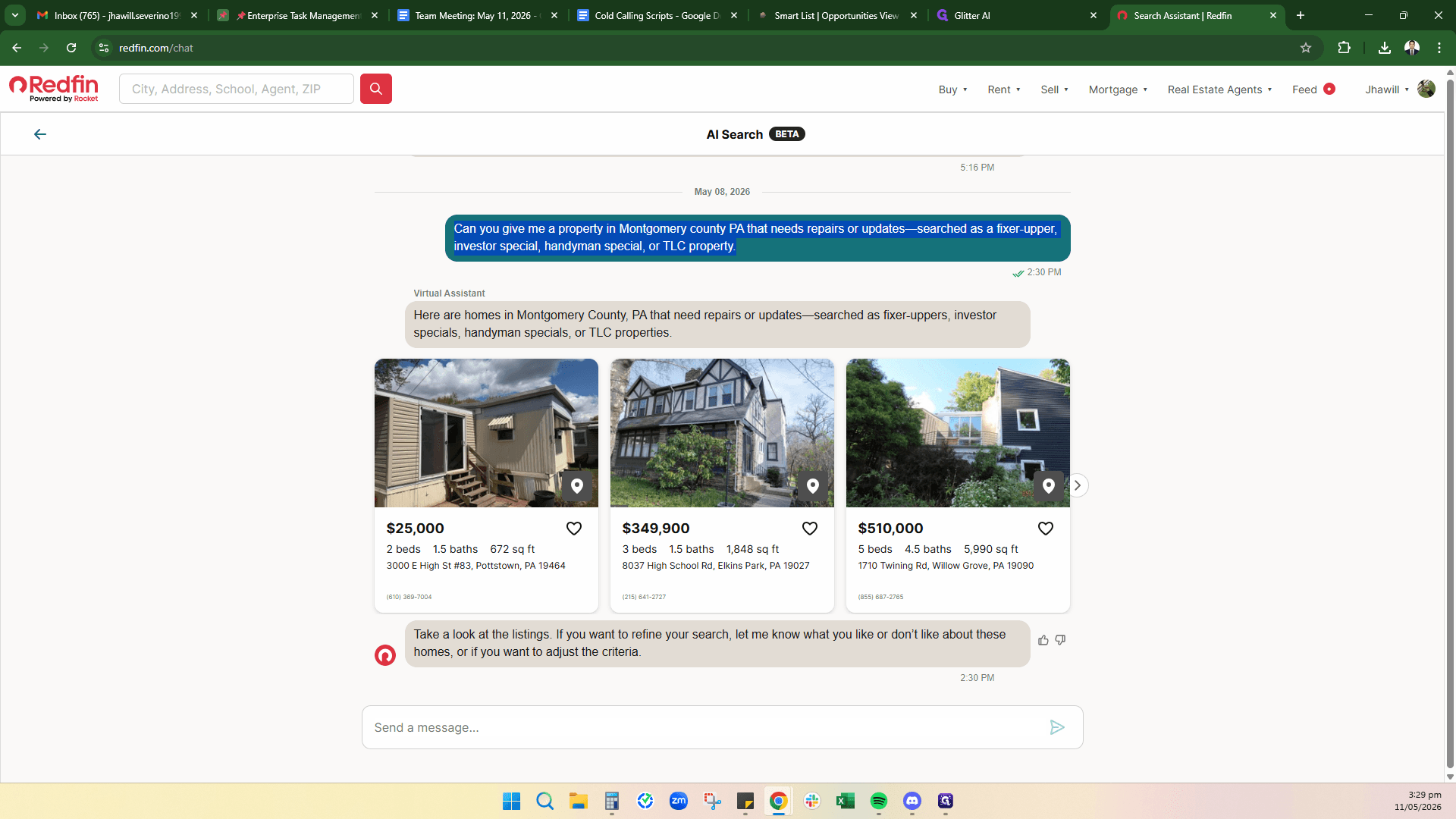Viewport: 1456px width, 819px height.
Task: Switch to the Gmail Inbox tab
Action: [x=118, y=15]
